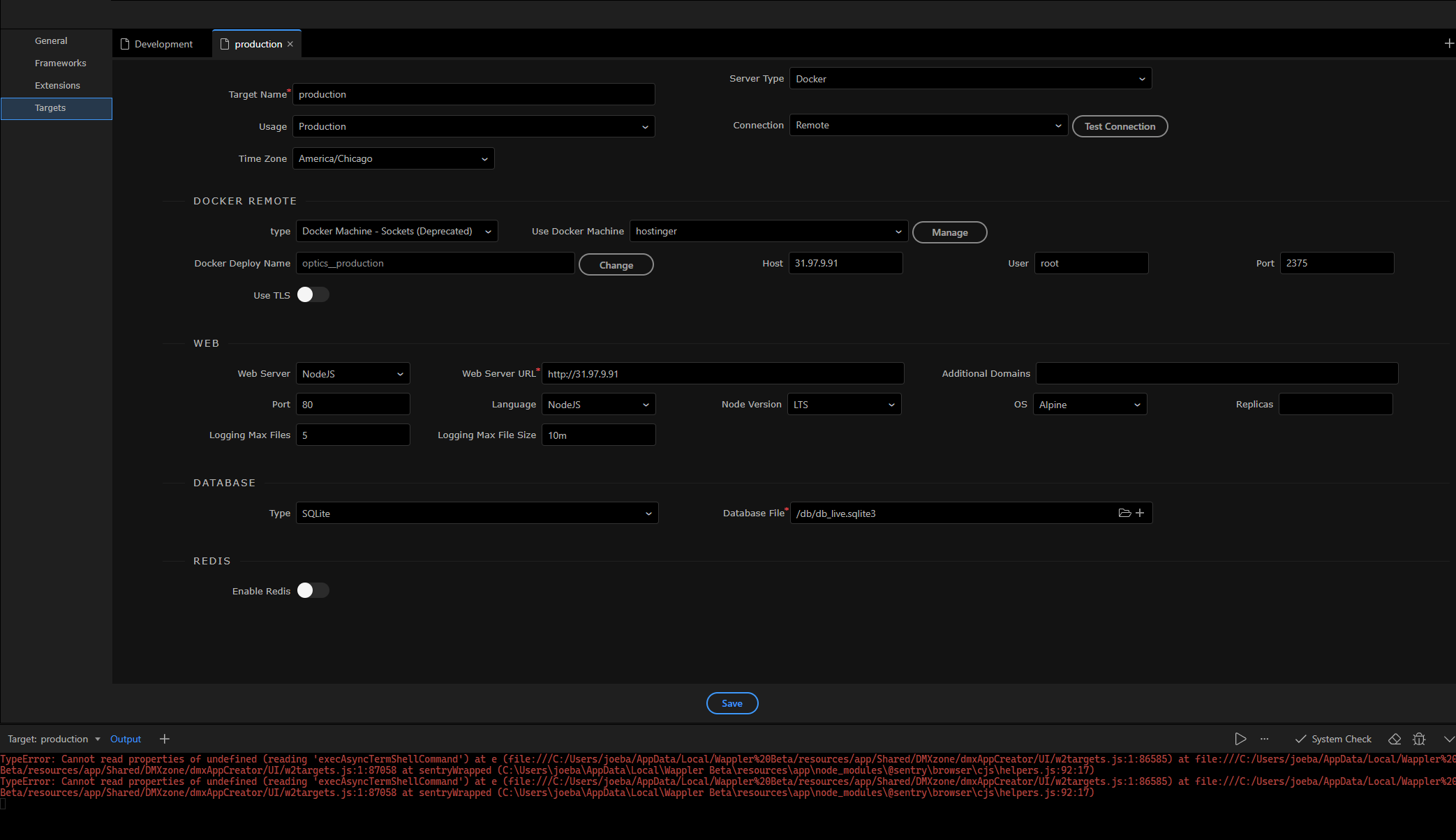Select Node Version dropdown
This screenshot has height=840, width=1456.
click(x=844, y=404)
